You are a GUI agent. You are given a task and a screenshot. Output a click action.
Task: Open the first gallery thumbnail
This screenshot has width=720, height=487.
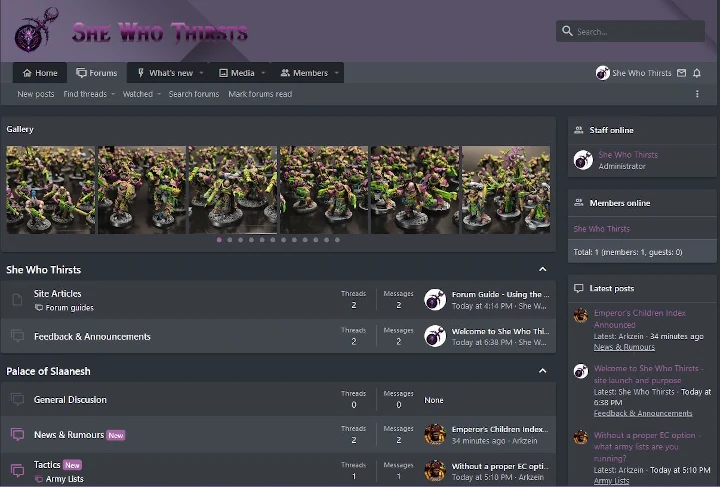coord(51,190)
